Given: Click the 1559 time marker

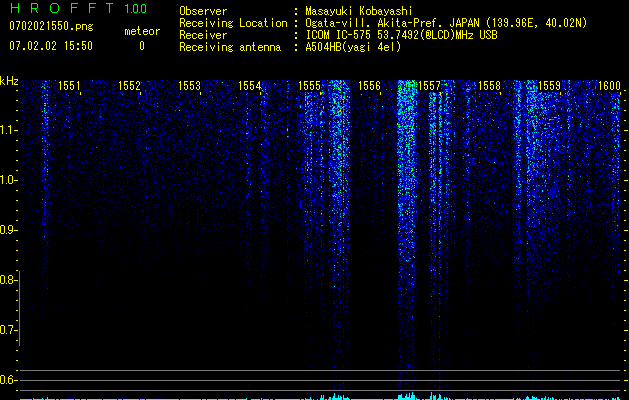Looking at the screenshot, I should (549, 85).
